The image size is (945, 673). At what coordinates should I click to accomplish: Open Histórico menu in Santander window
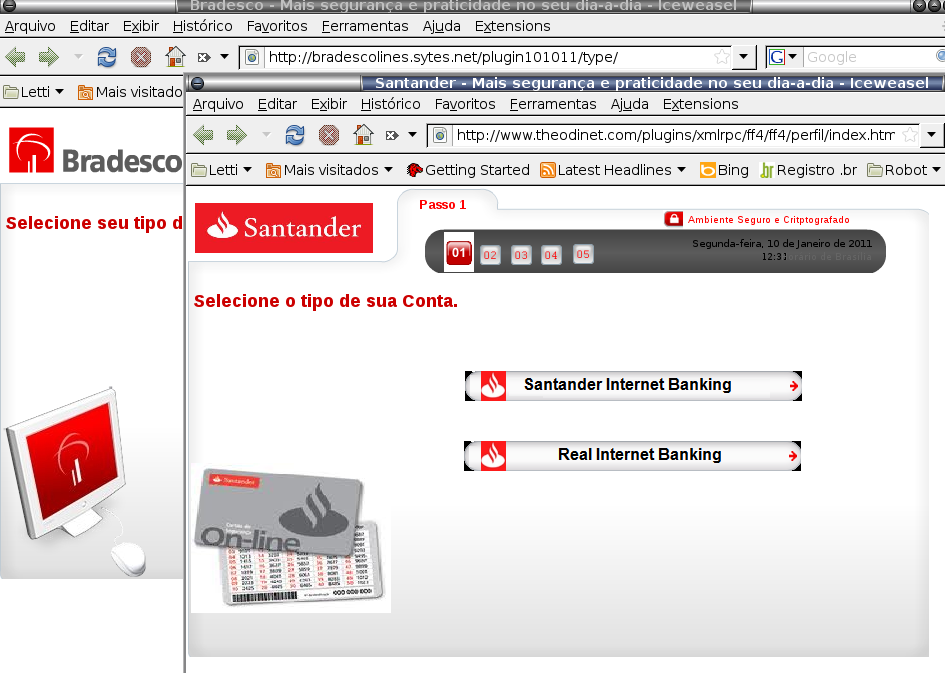pyautogui.click(x=391, y=104)
